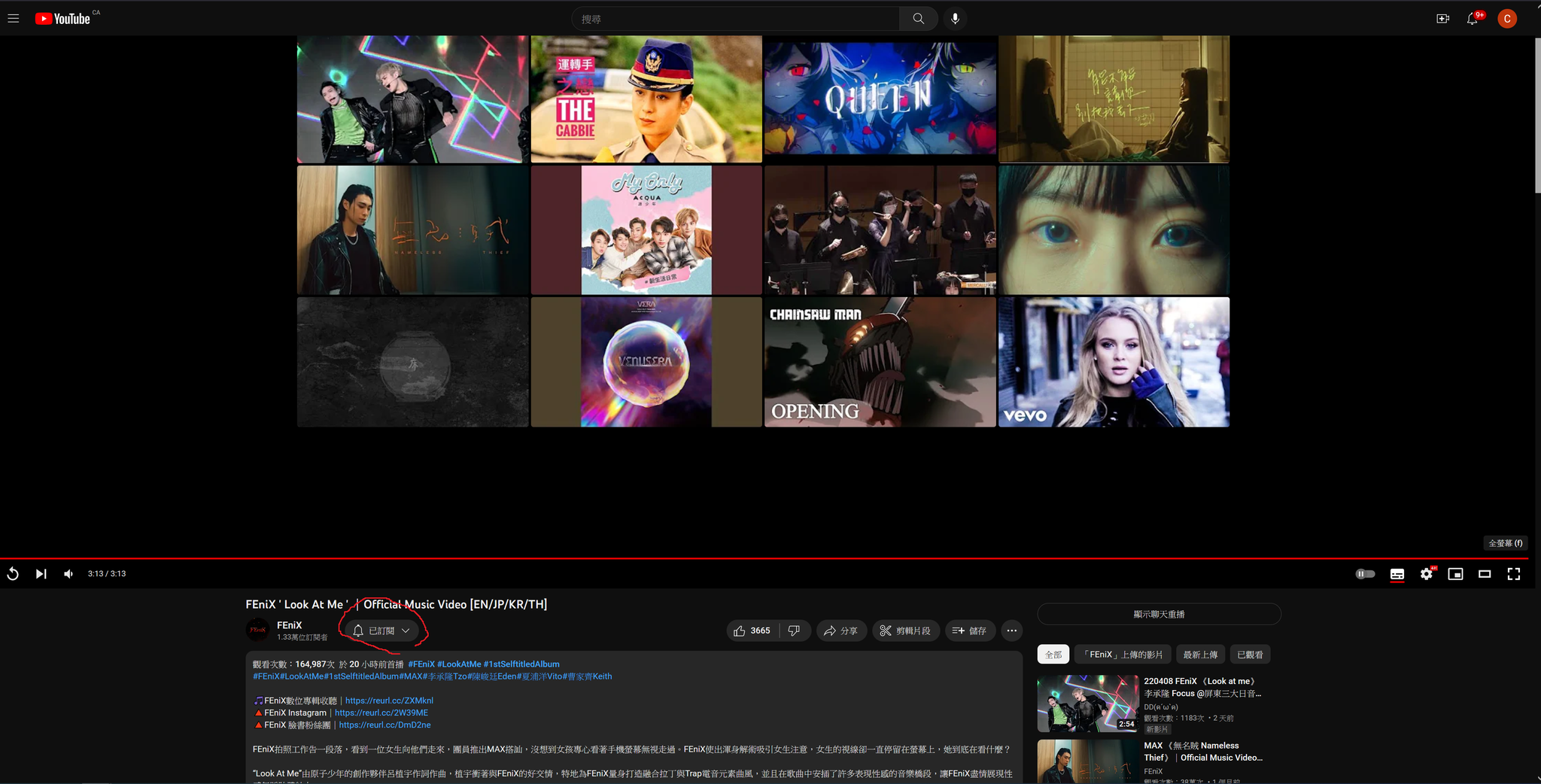Open more actions ellipsis menu

(1012, 631)
